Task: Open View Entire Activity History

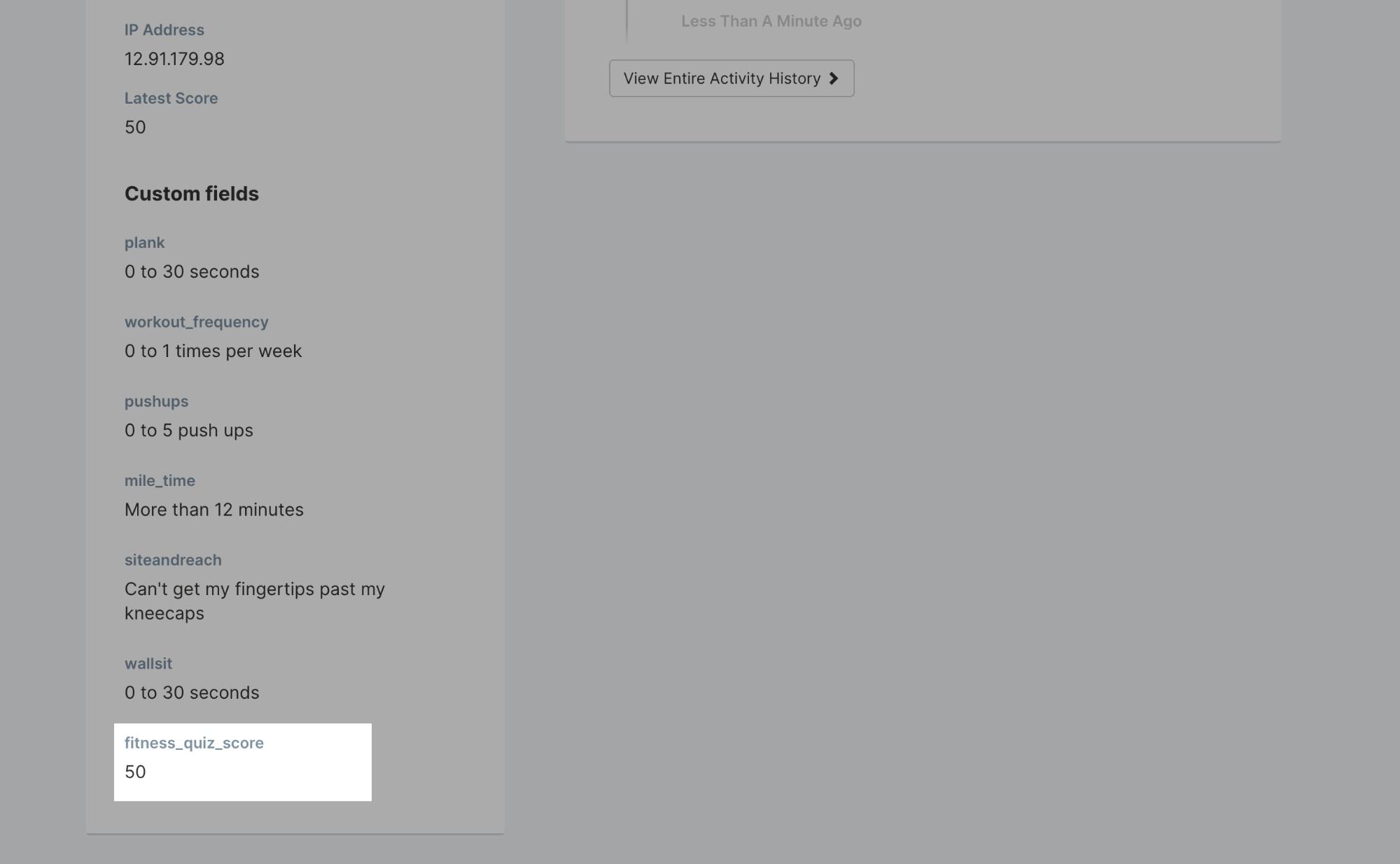Action: pos(731,78)
